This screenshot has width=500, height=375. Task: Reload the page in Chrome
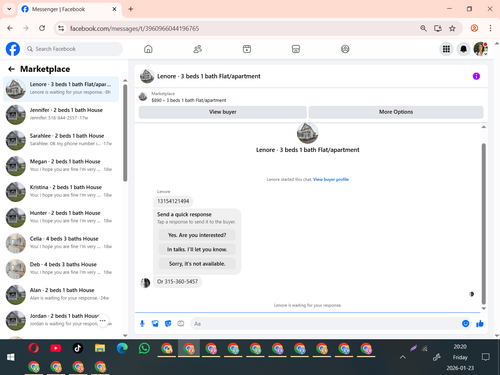(42, 28)
